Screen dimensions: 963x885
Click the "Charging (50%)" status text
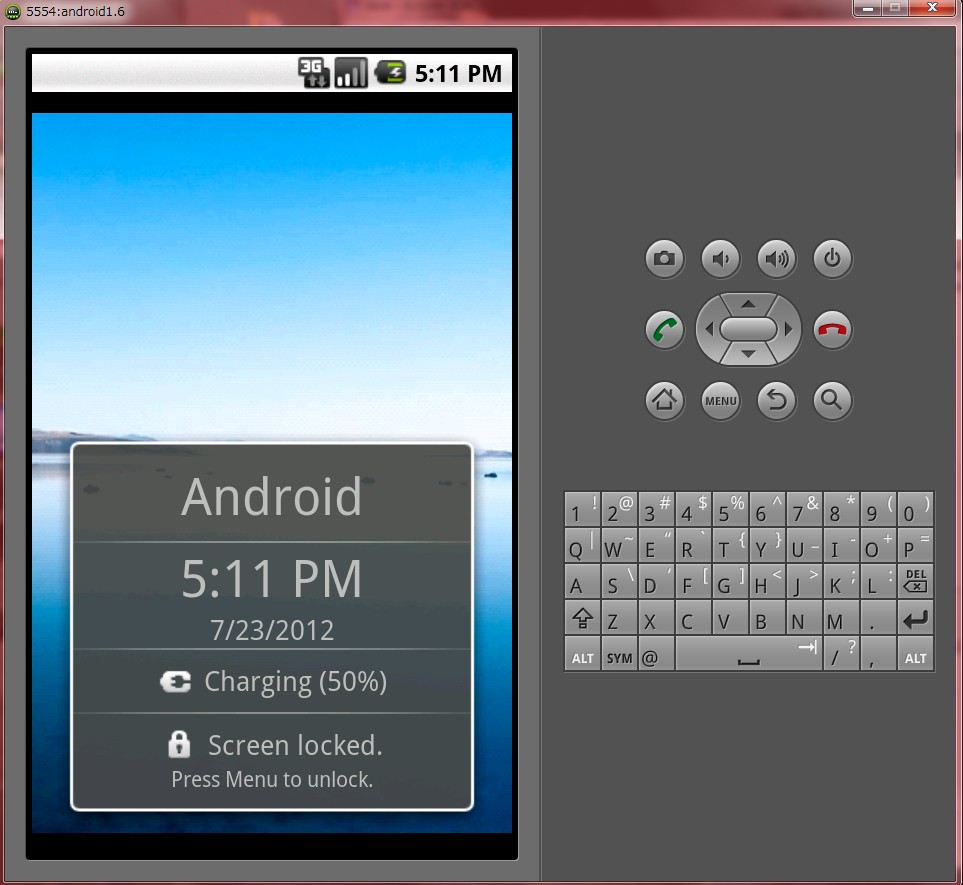tap(295, 682)
